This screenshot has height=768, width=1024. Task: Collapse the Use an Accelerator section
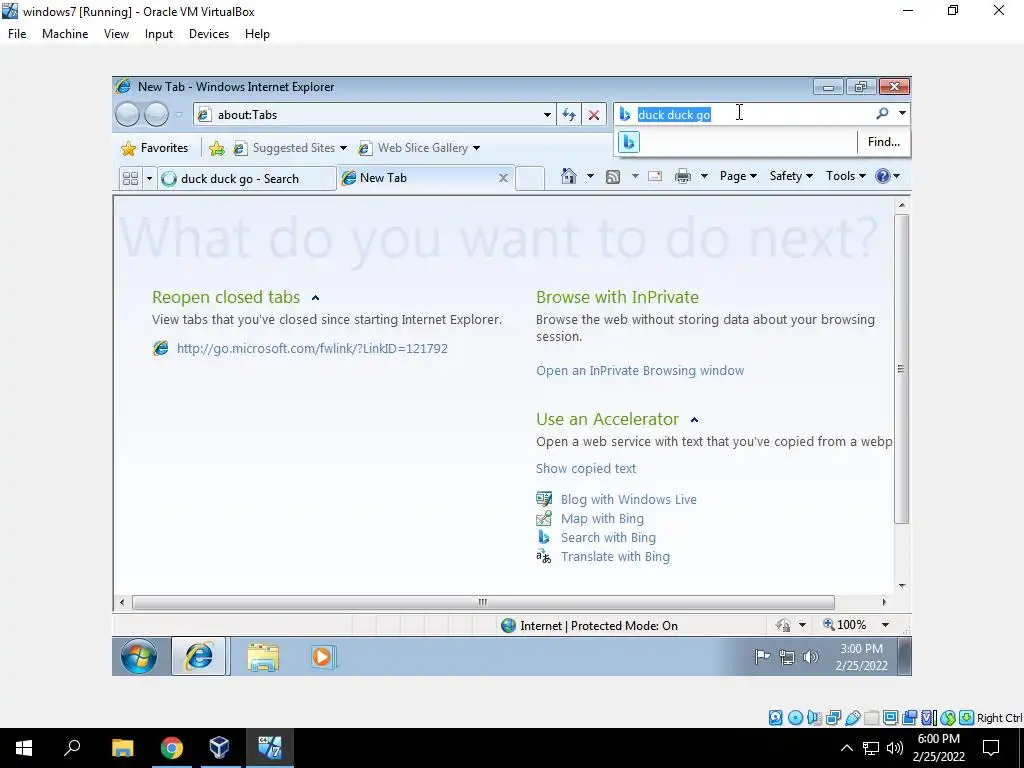(x=694, y=420)
